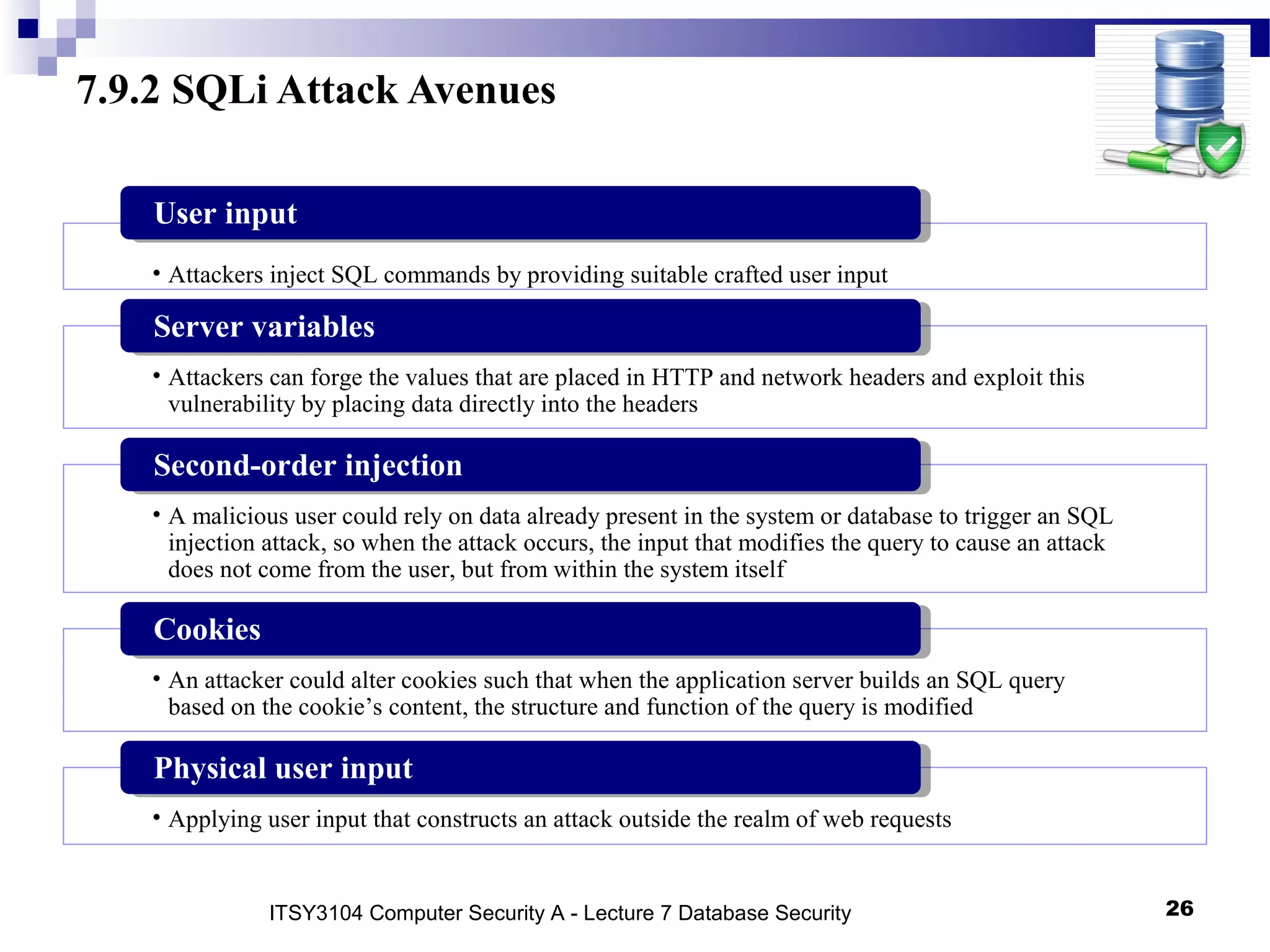The image size is (1270, 952).
Task: Click the 'Server variables' heading bar
Action: tap(520, 326)
